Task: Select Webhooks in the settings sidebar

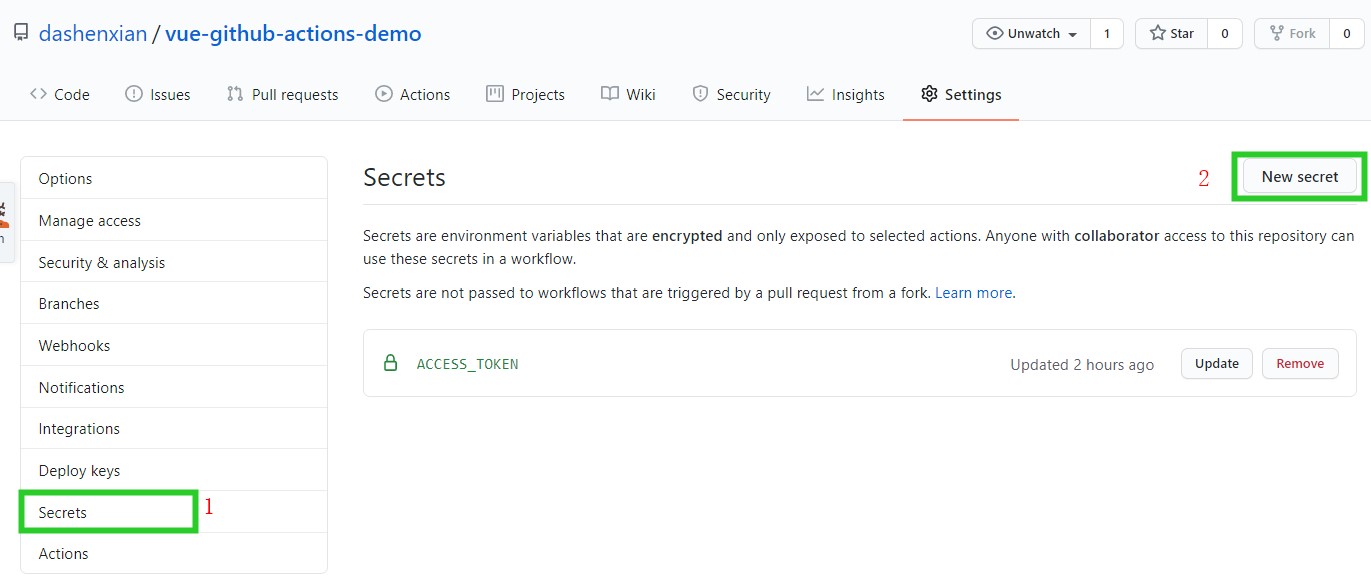Action: [x=74, y=345]
